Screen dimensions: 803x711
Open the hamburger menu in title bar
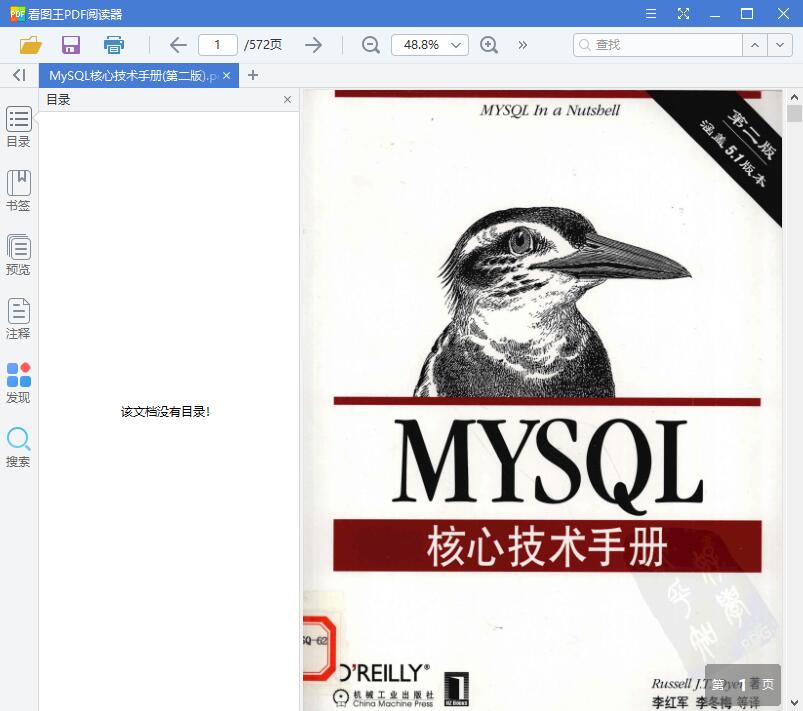[651, 14]
